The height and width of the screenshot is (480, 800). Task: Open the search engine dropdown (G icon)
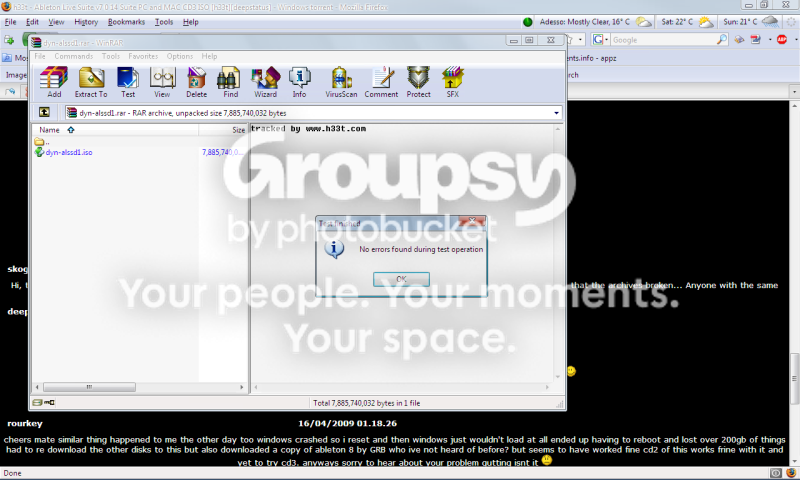pyautogui.click(x=600, y=39)
